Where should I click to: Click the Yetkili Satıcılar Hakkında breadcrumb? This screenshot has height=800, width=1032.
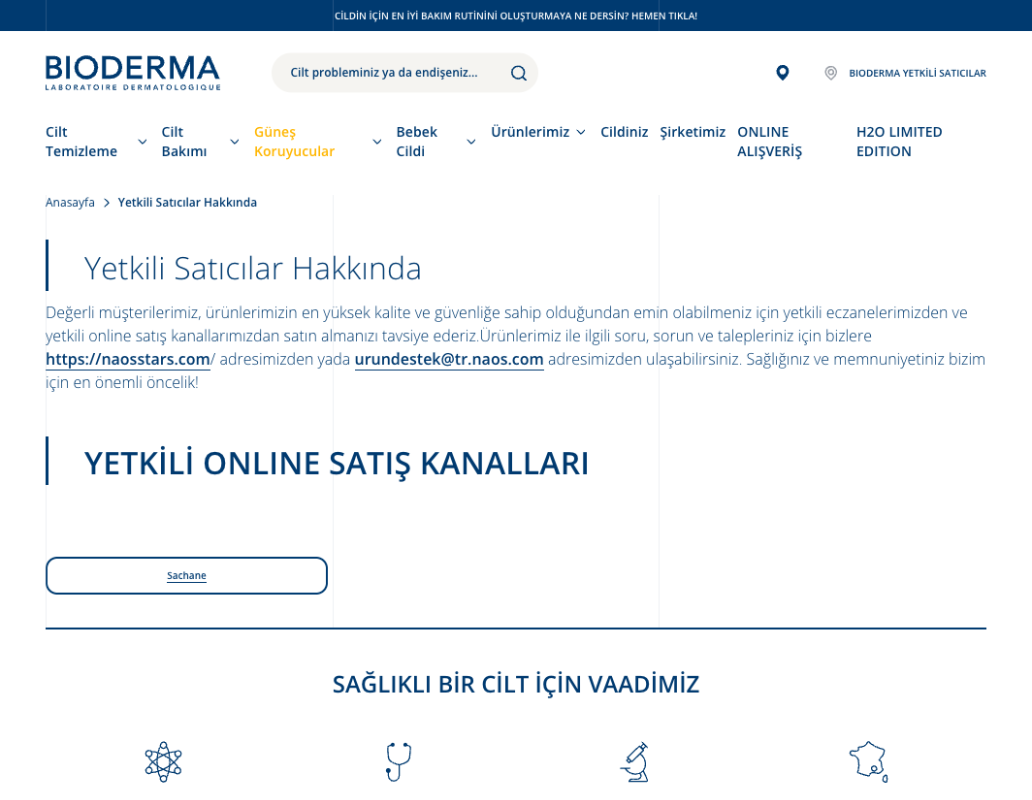click(x=187, y=203)
